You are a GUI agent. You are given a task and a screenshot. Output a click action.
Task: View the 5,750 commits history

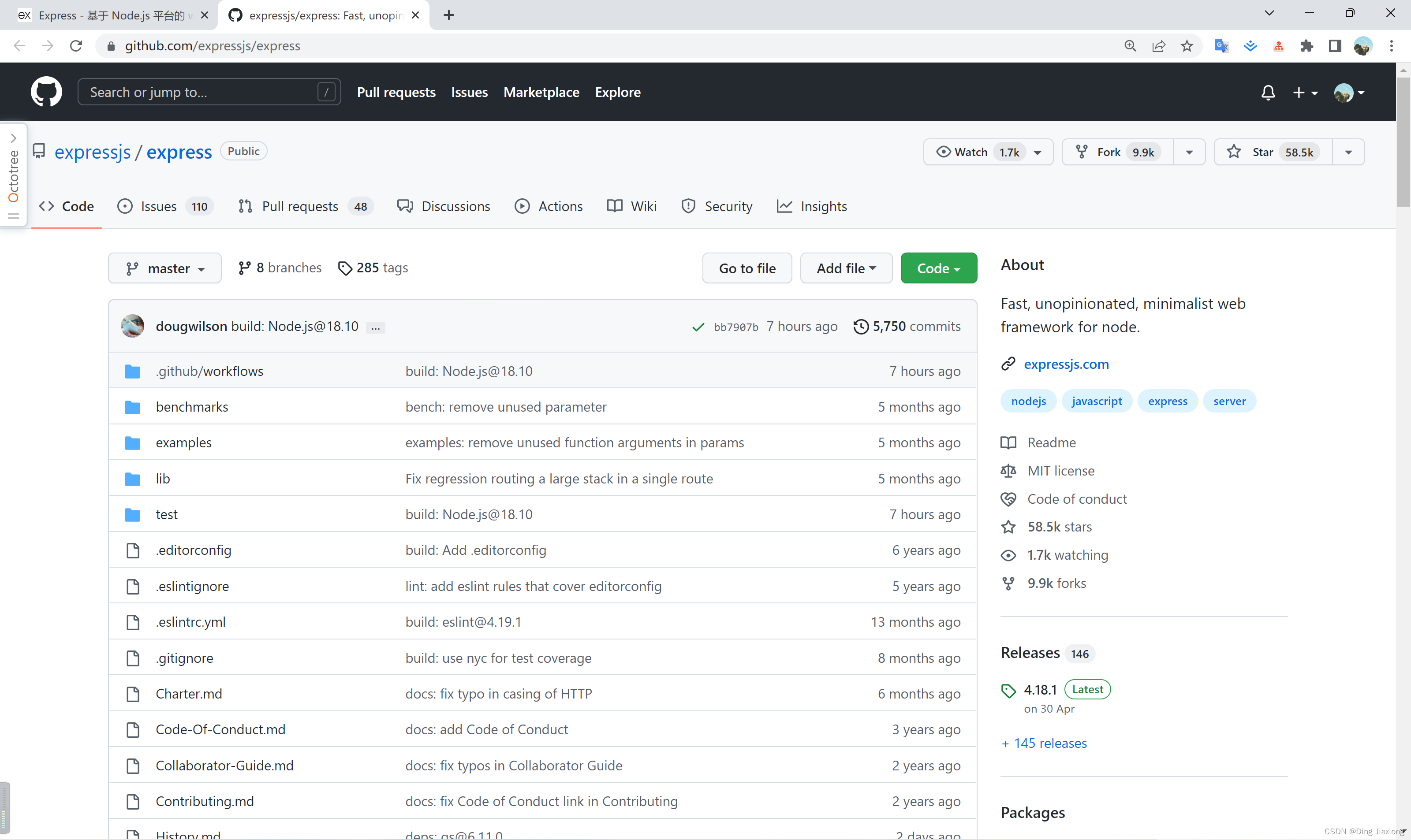coord(907,327)
